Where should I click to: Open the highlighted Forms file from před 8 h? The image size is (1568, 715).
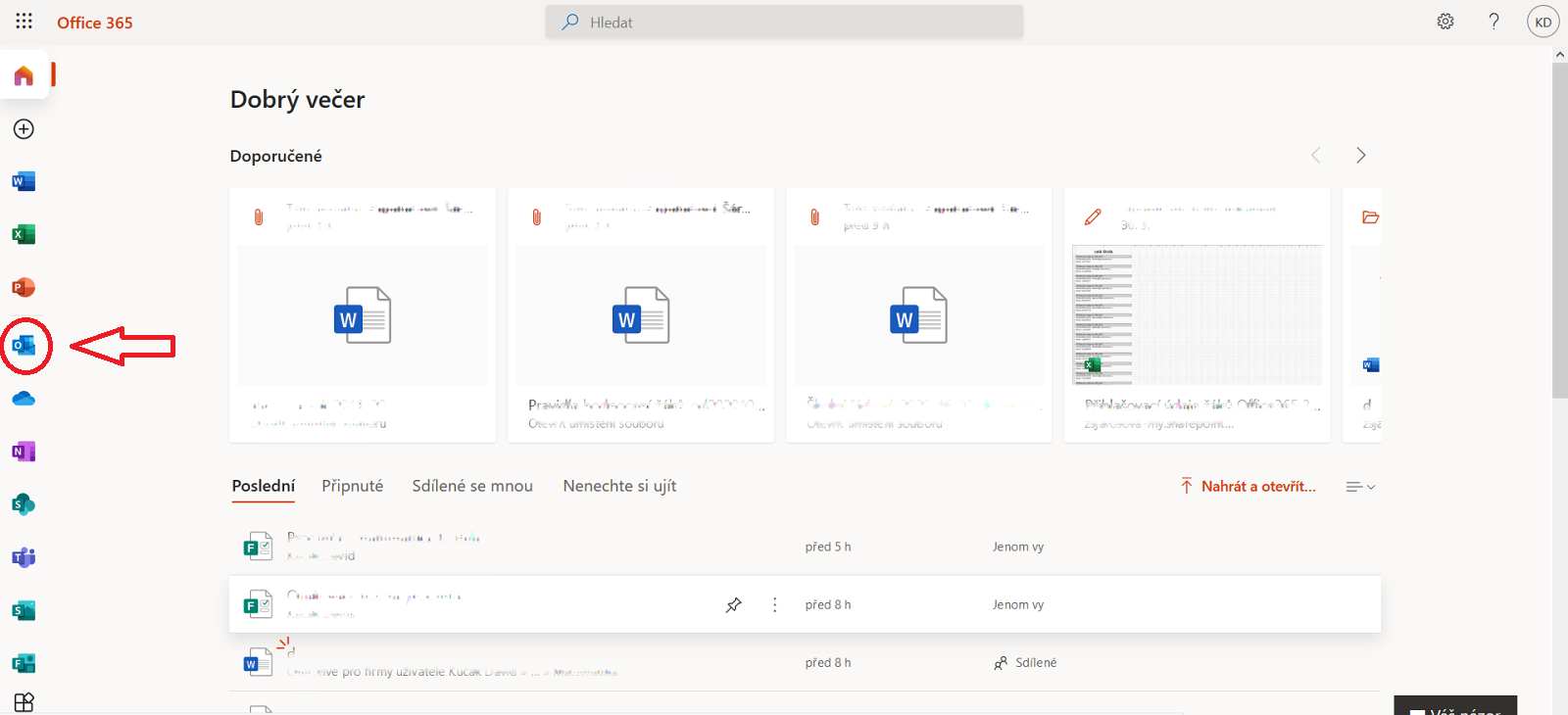click(805, 604)
